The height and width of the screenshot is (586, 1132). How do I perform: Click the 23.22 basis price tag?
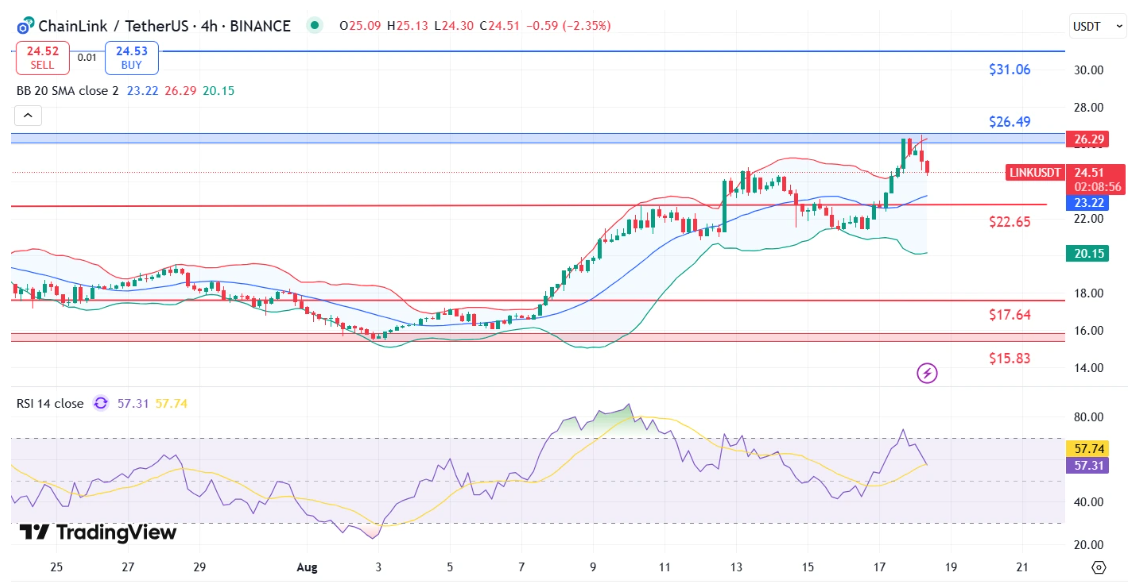click(x=1087, y=203)
